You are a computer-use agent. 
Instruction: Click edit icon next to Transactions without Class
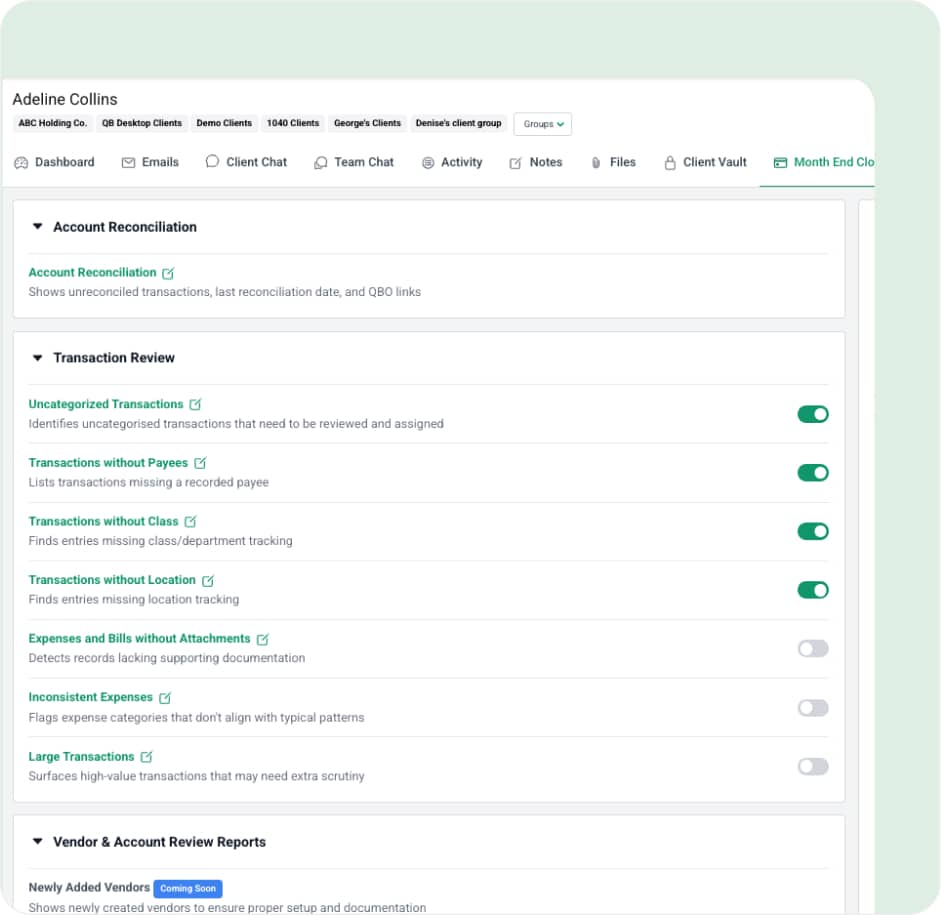[x=190, y=522]
